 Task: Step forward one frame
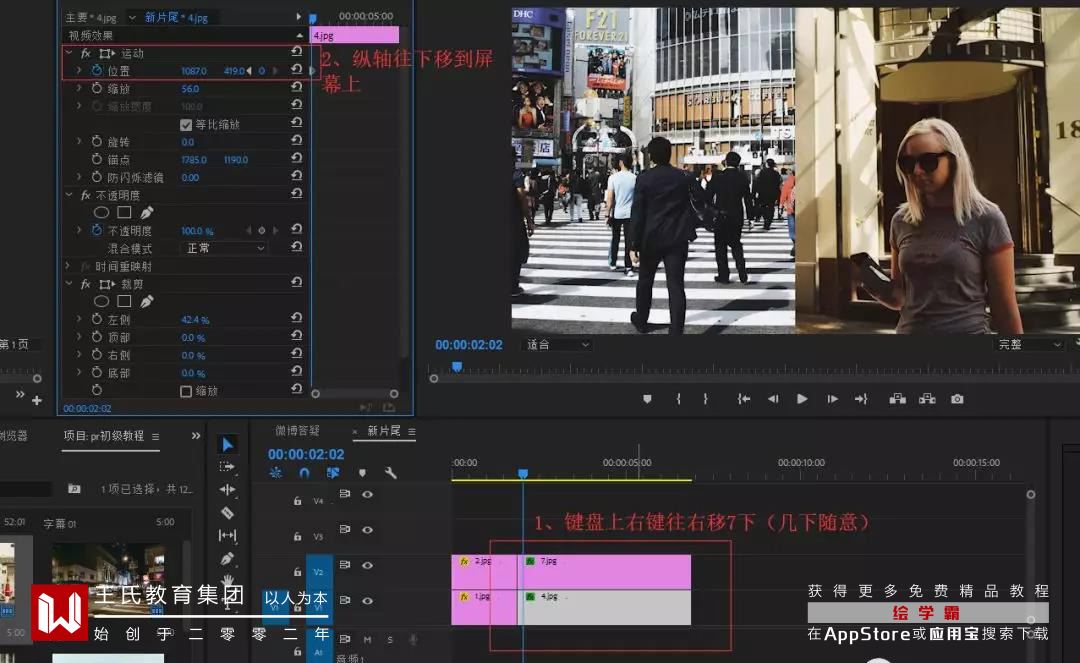point(832,399)
